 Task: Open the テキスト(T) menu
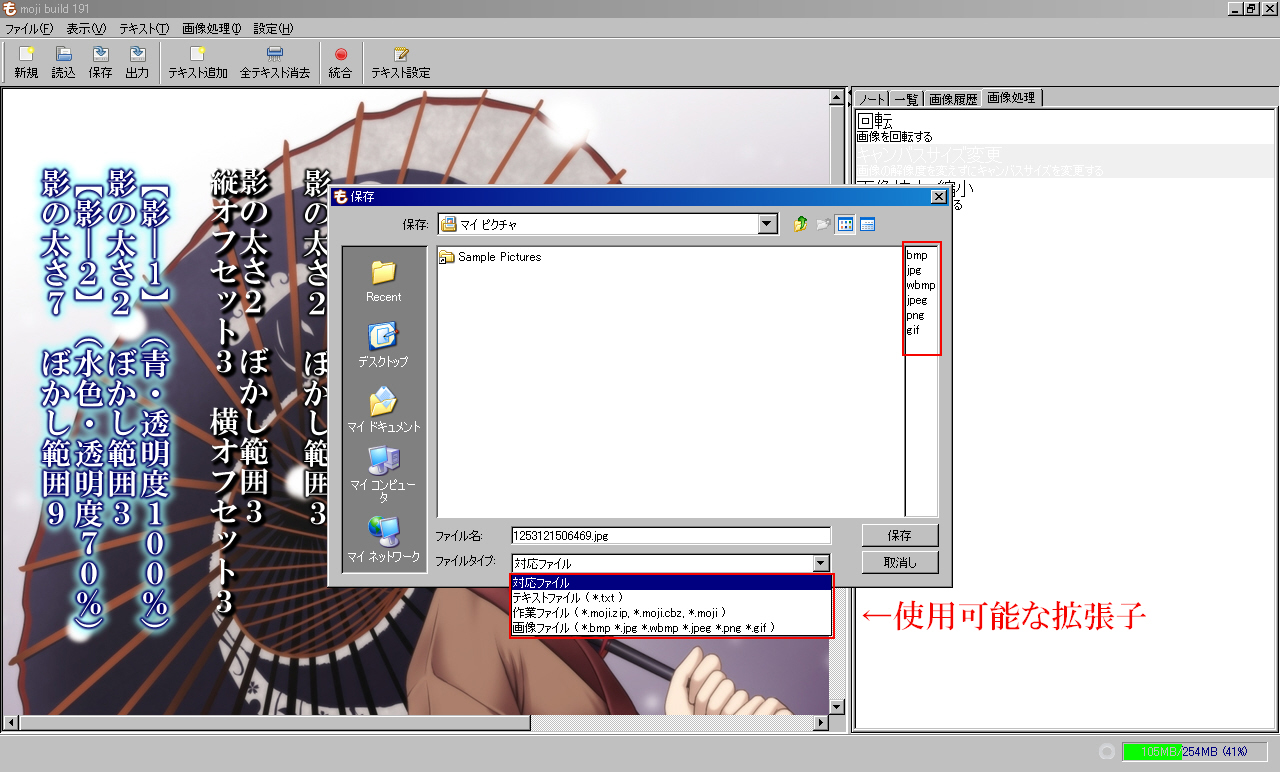[x=144, y=29]
